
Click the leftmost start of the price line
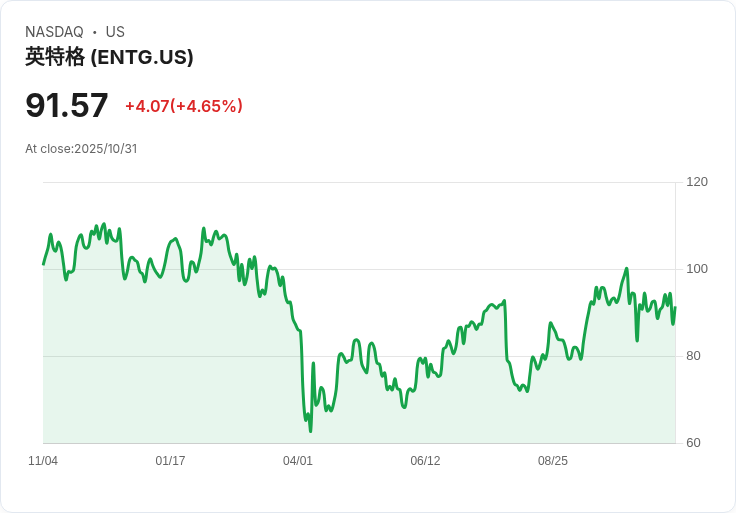(x=43, y=264)
